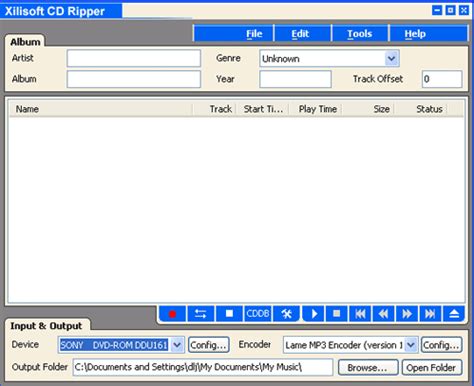The width and height of the screenshot is (474, 386).
Task: Minimize the Xilisoft CD Ripper window
Action: (437, 10)
